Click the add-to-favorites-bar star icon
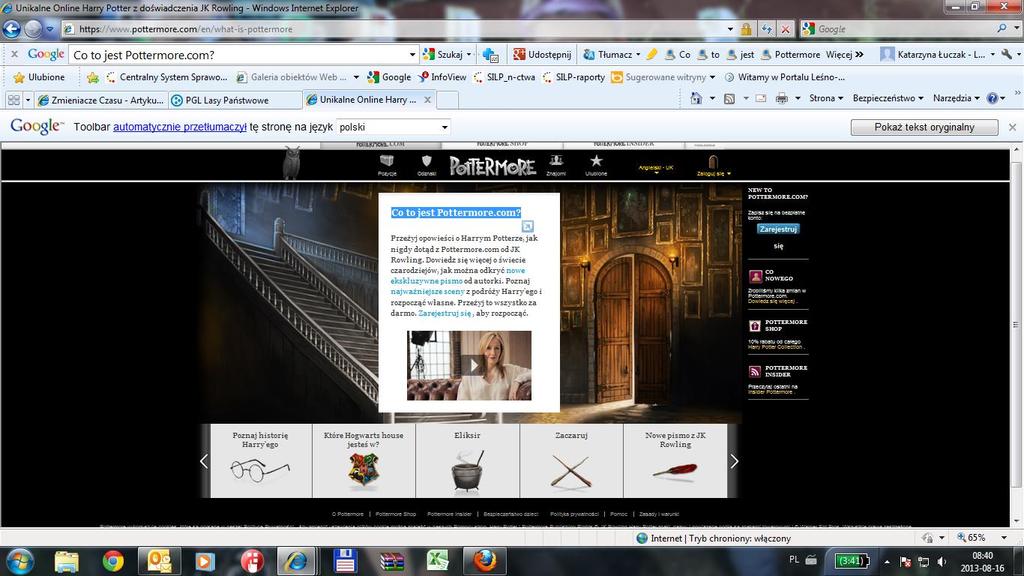The width and height of the screenshot is (1024, 576). (x=93, y=78)
